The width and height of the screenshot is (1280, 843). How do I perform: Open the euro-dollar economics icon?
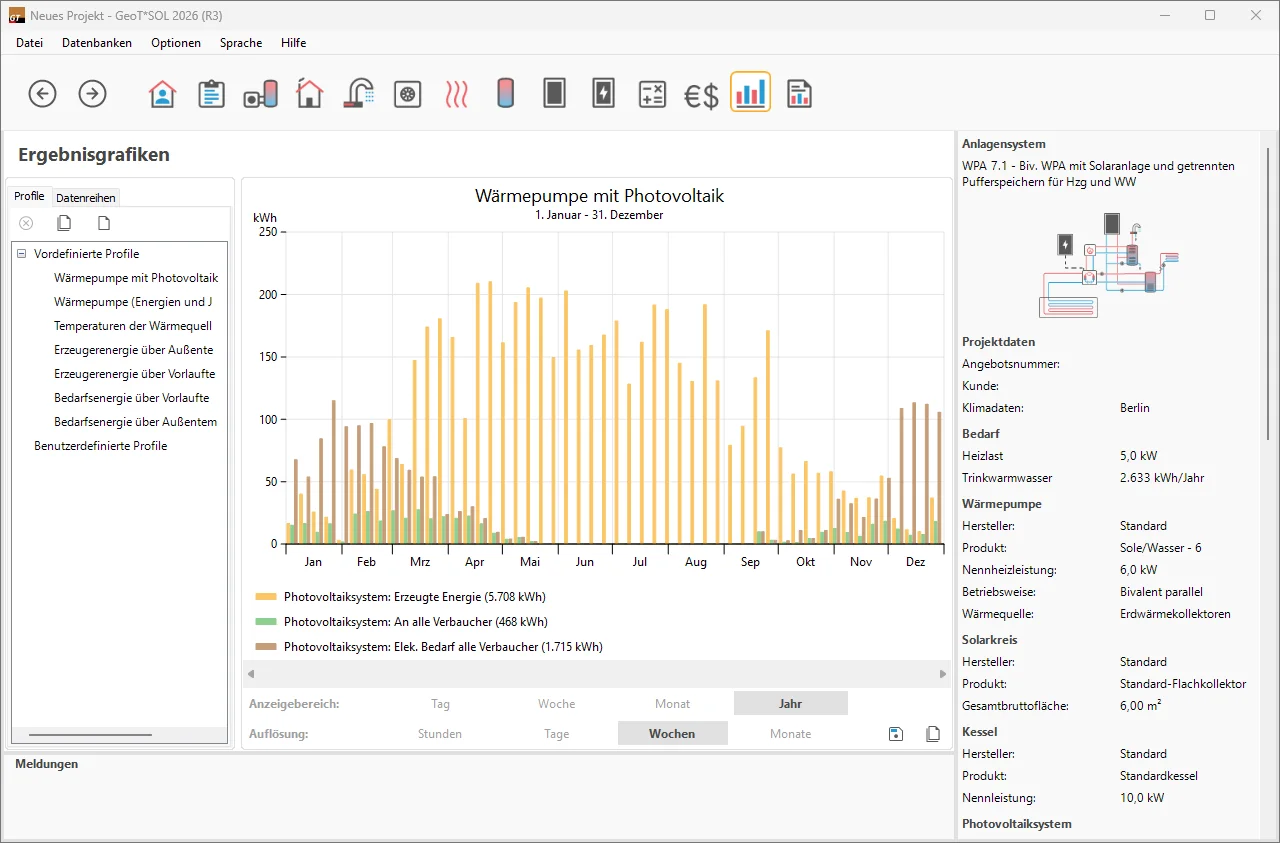701,95
